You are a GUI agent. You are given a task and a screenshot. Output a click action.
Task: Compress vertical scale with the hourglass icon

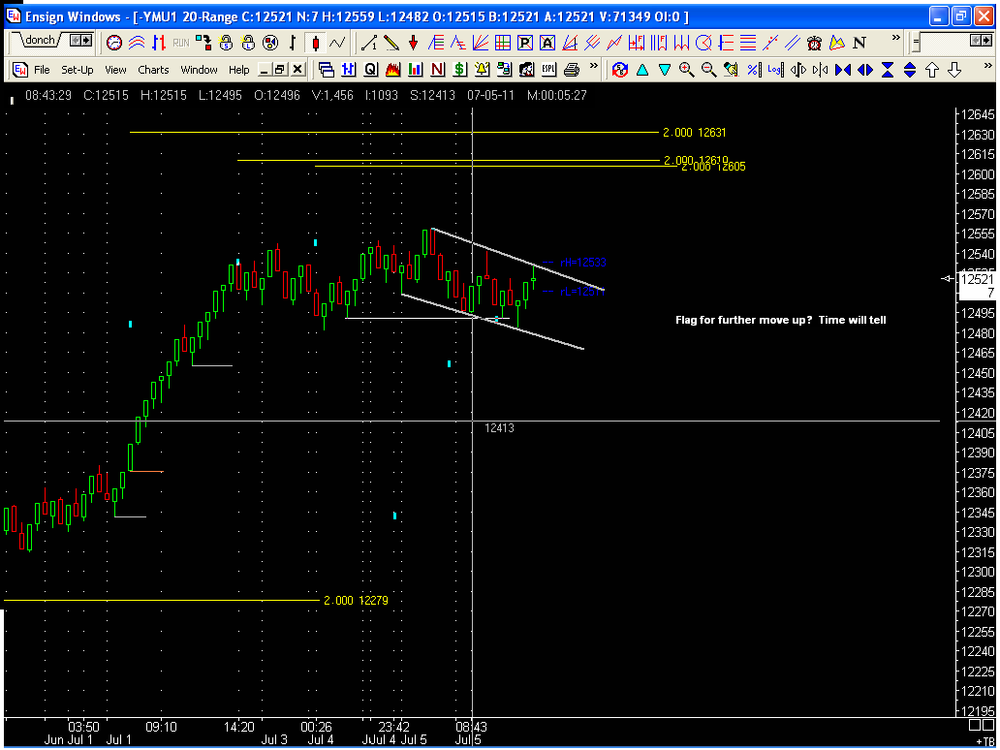click(x=888, y=70)
